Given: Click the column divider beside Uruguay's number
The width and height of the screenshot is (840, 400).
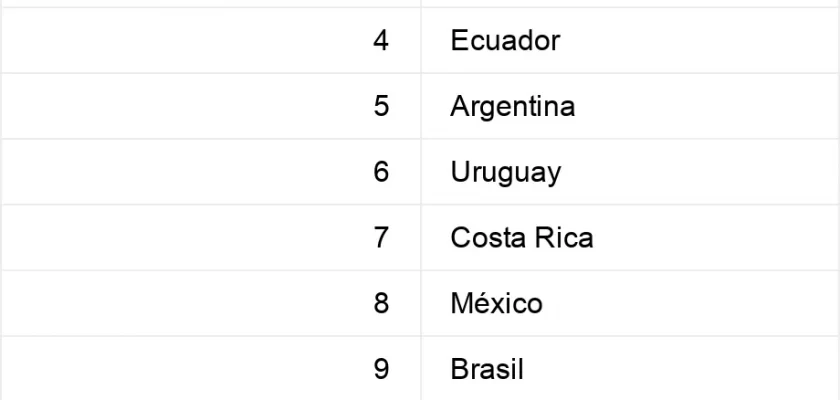Looking at the screenshot, I should click(x=421, y=172).
